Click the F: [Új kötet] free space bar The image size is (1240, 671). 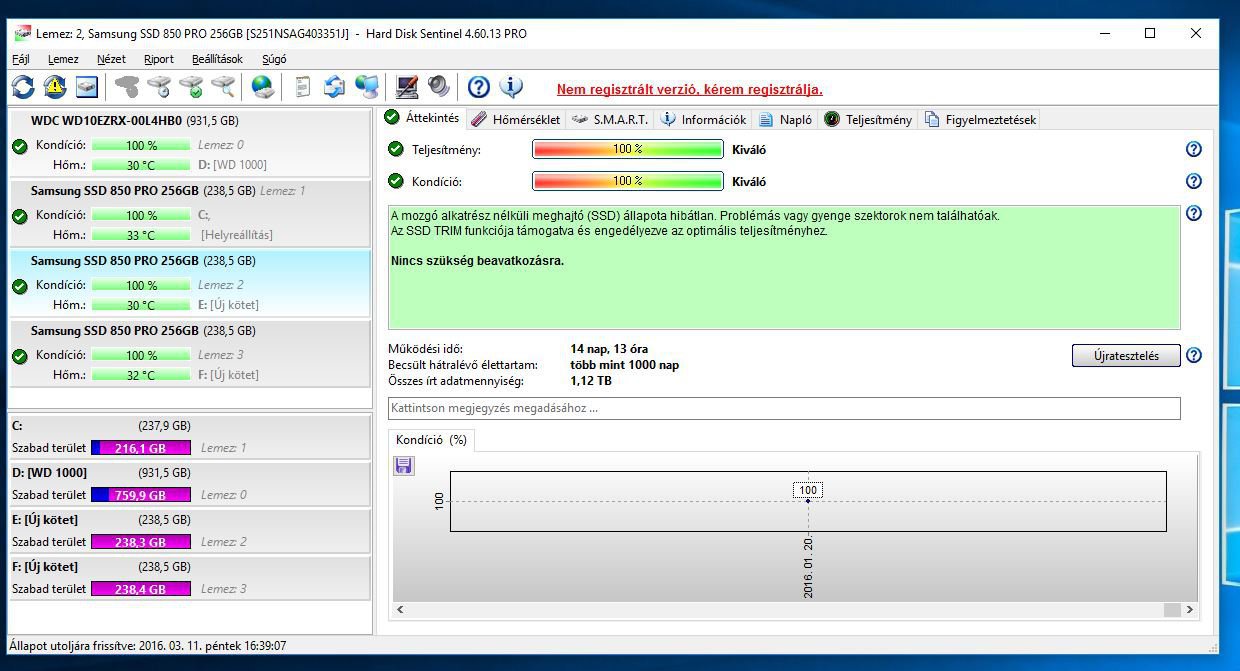point(141,589)
